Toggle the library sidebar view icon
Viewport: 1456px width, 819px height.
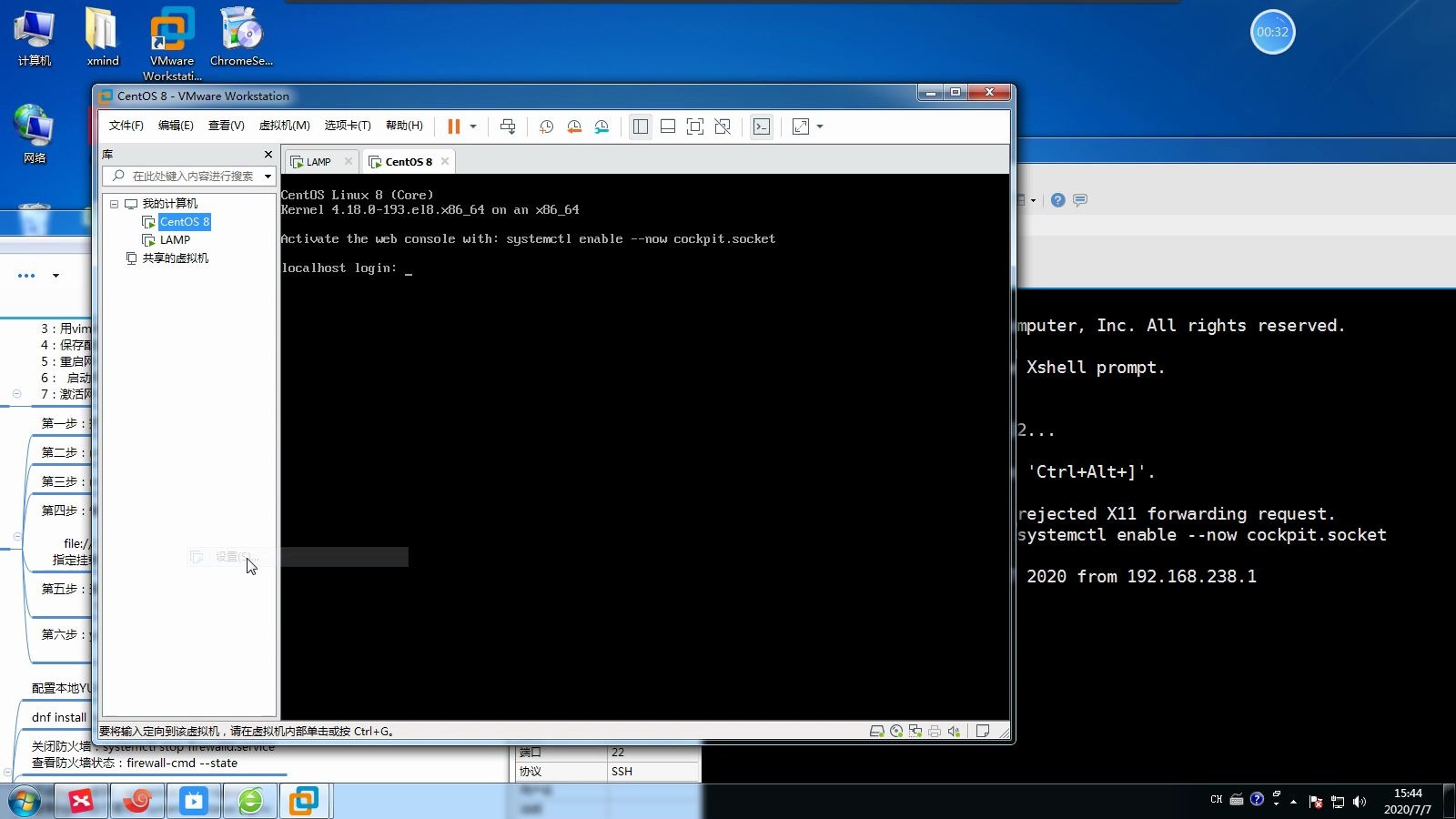pyautogui.click(x=641, y=126)
